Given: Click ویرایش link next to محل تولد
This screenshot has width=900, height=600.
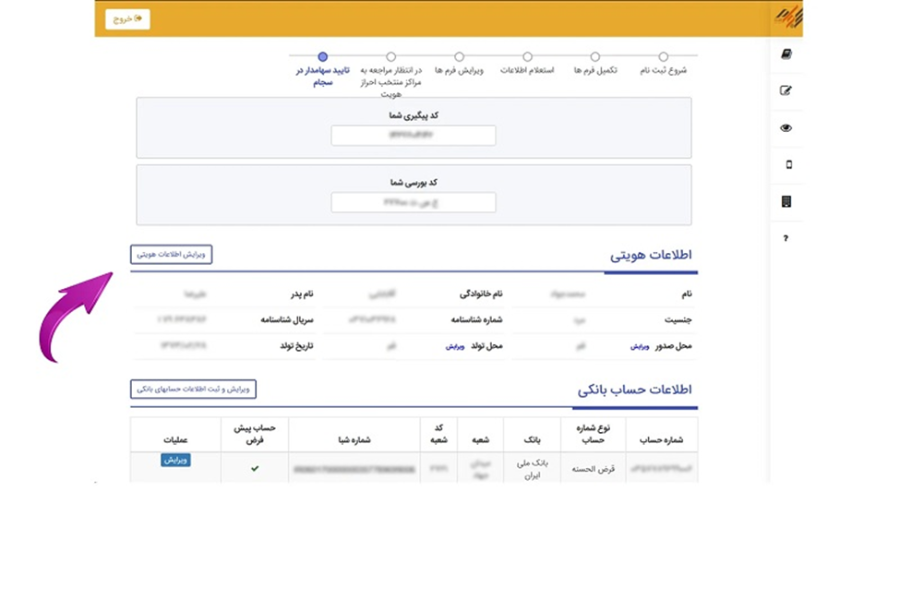Looking at the screenshot, I should point(455,346).
